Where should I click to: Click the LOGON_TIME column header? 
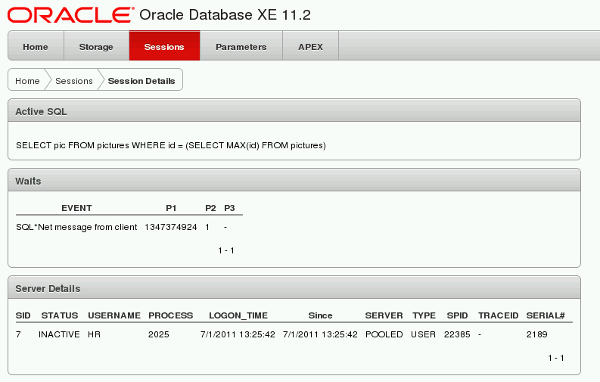pos(238,315)
